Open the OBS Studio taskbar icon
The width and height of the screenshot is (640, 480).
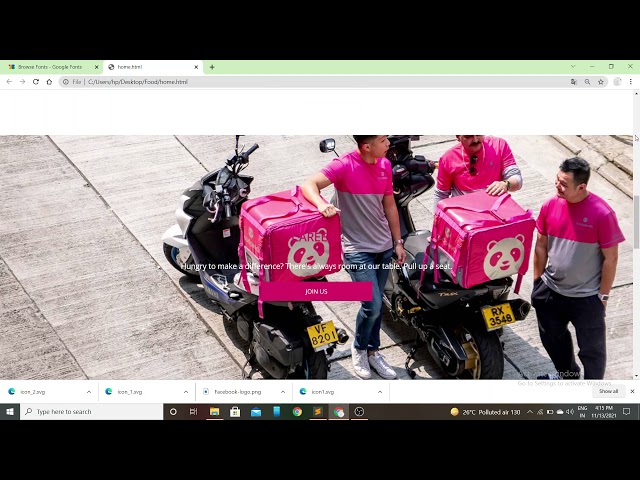(x=359, y=412)
